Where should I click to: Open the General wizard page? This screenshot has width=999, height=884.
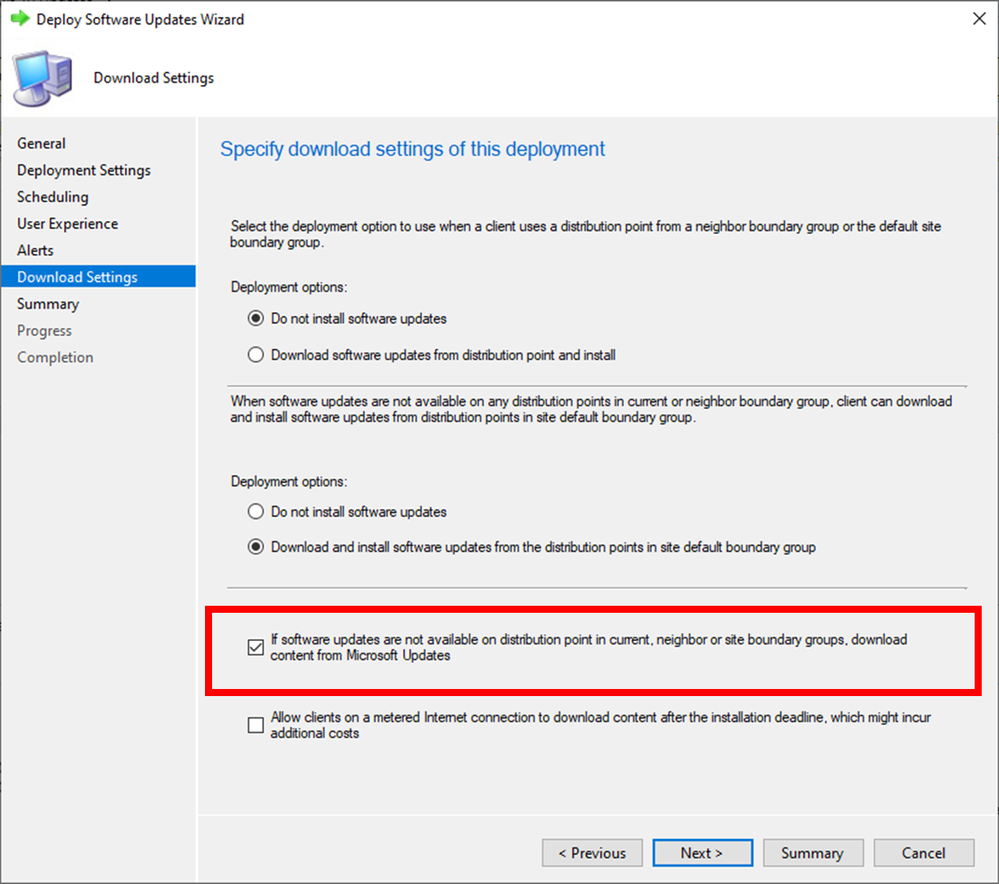pos(41,143)
